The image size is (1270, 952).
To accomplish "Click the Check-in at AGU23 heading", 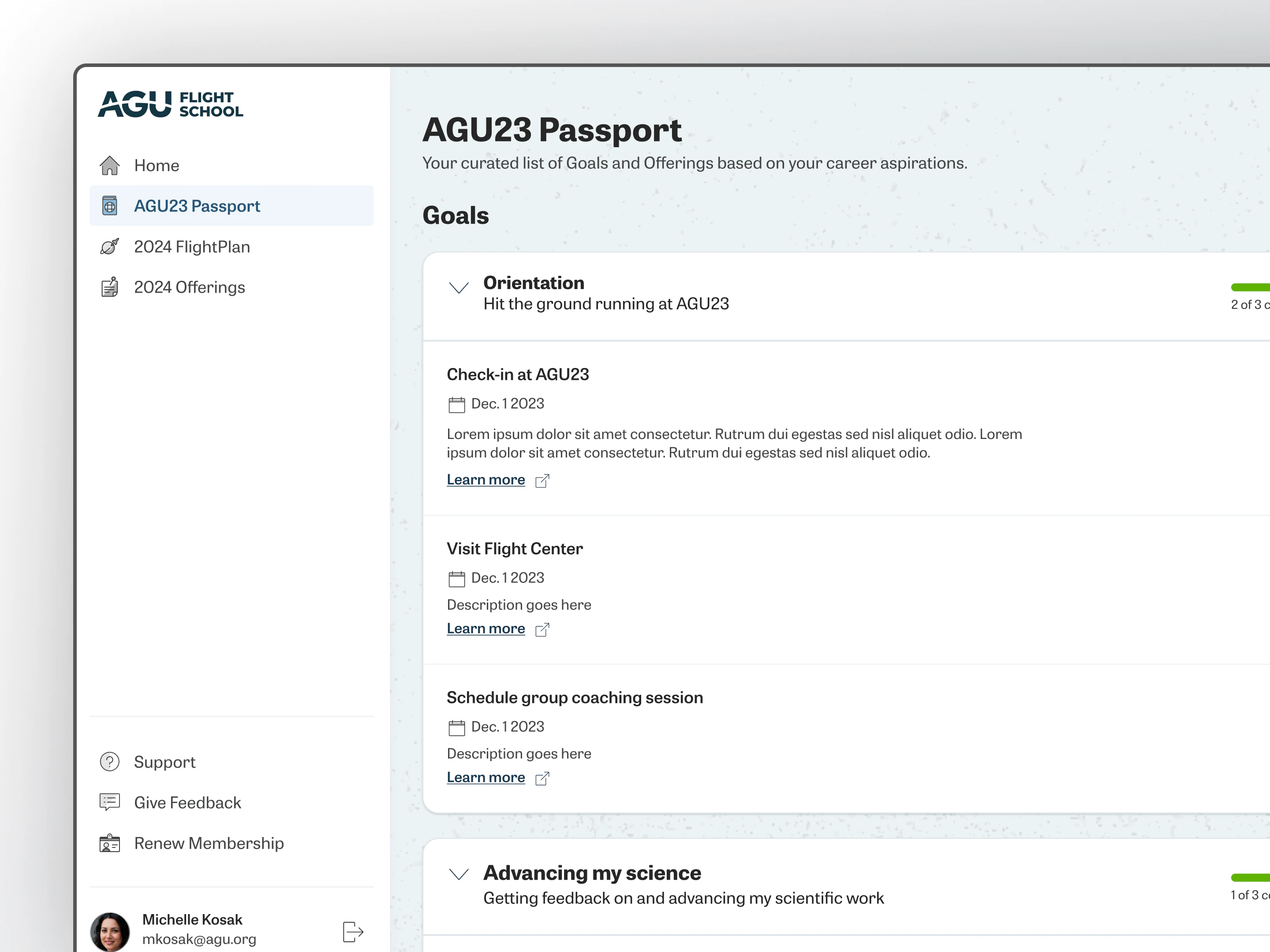I will (x=518, y=374).
